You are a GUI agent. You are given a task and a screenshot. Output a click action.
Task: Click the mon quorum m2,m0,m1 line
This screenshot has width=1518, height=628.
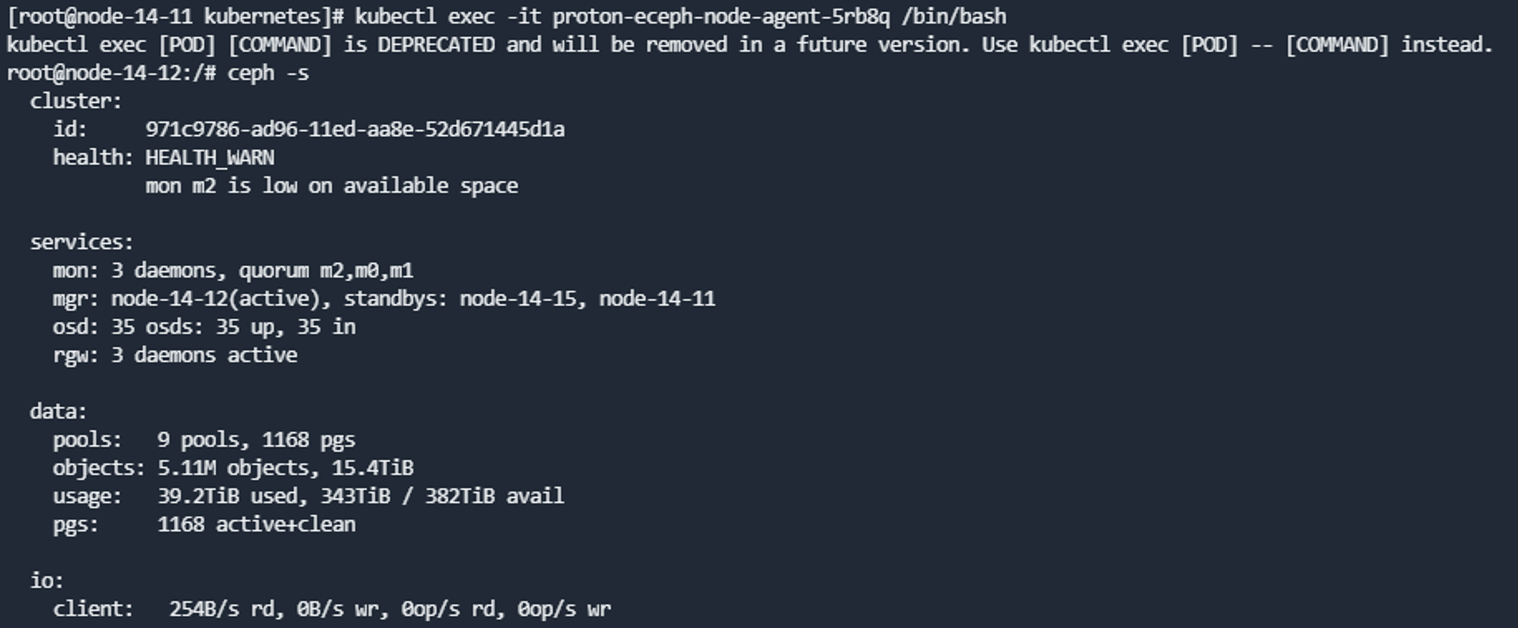233,270
